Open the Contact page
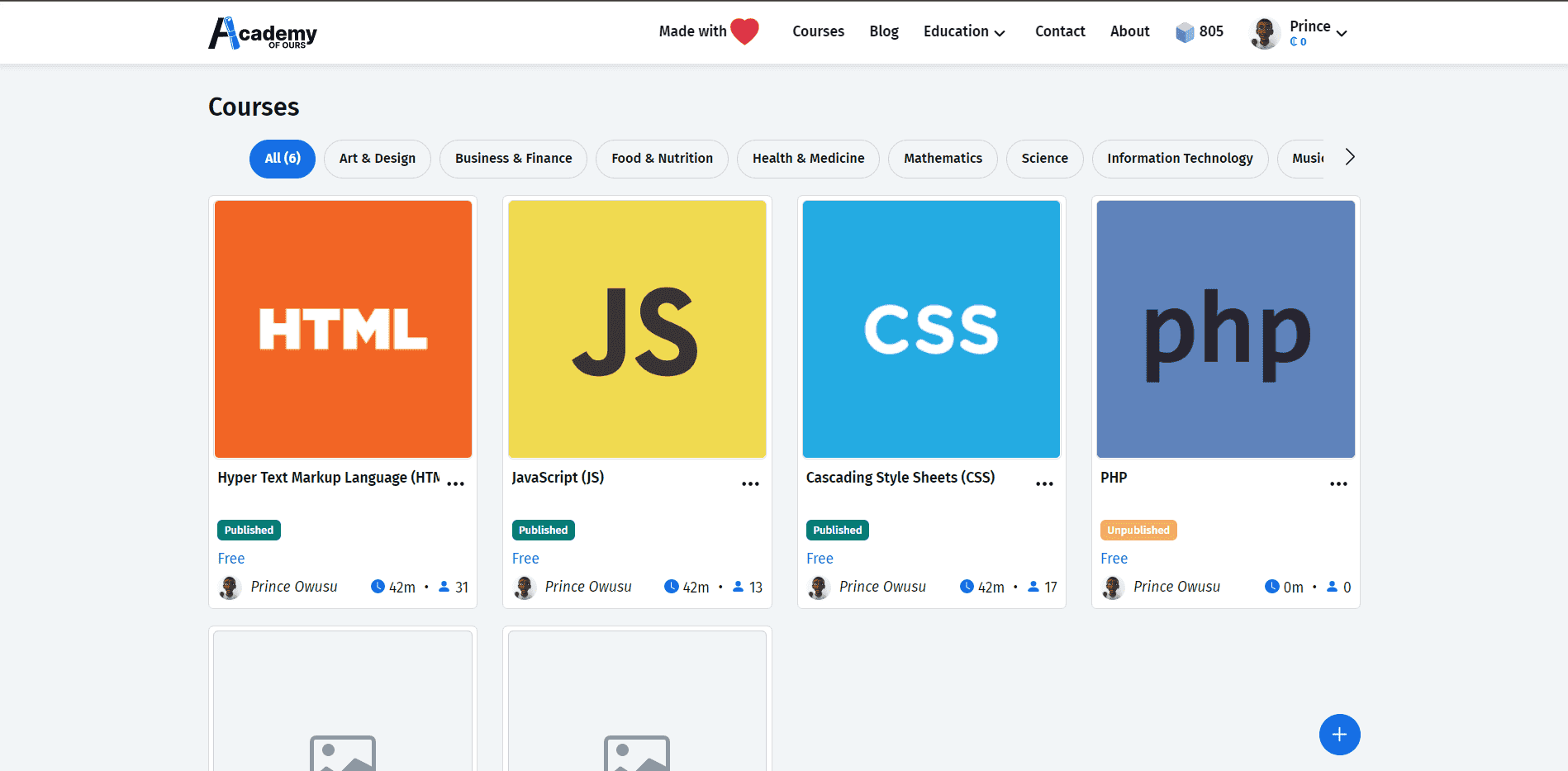 1060,31
